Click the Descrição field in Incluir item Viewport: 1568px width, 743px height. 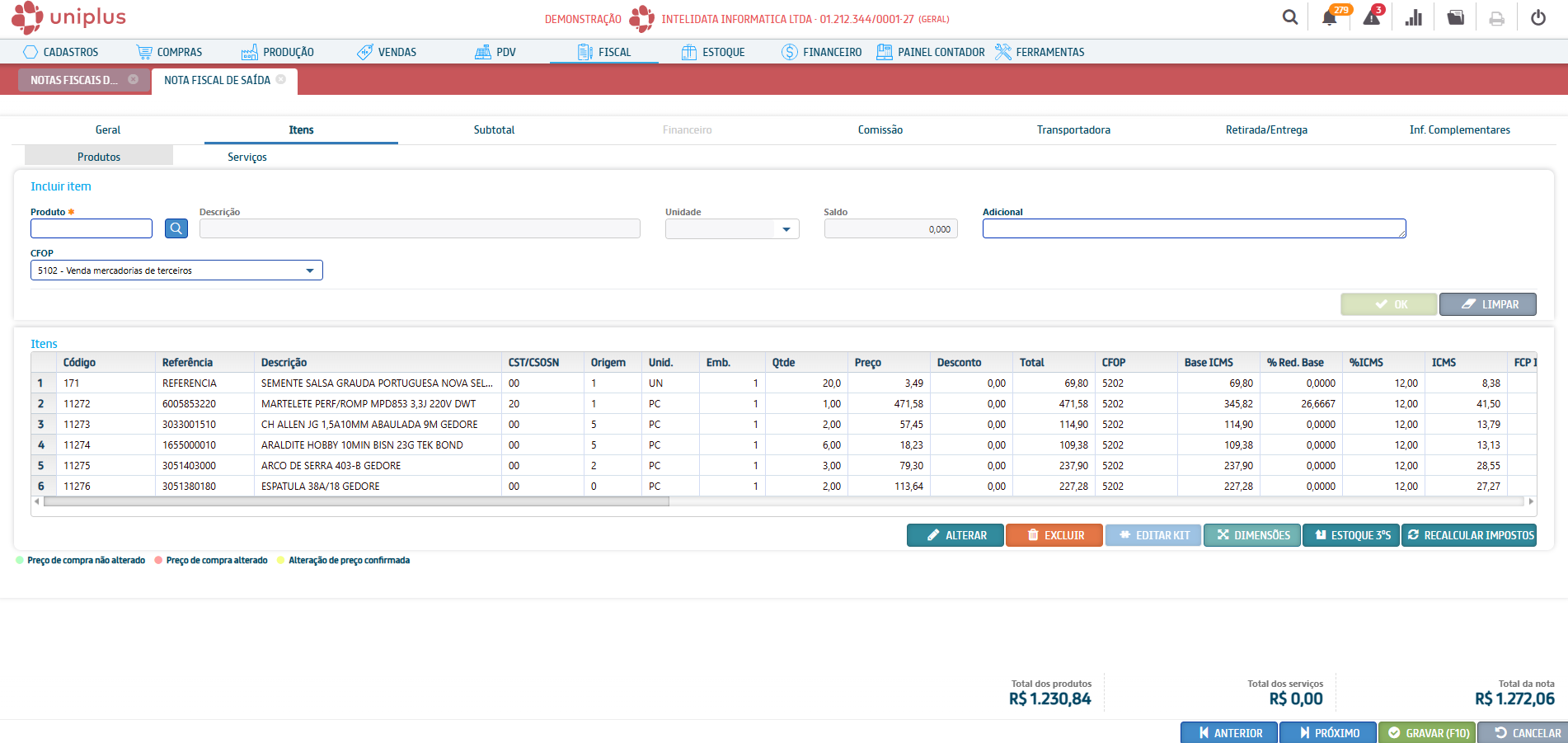coord(420,228)
